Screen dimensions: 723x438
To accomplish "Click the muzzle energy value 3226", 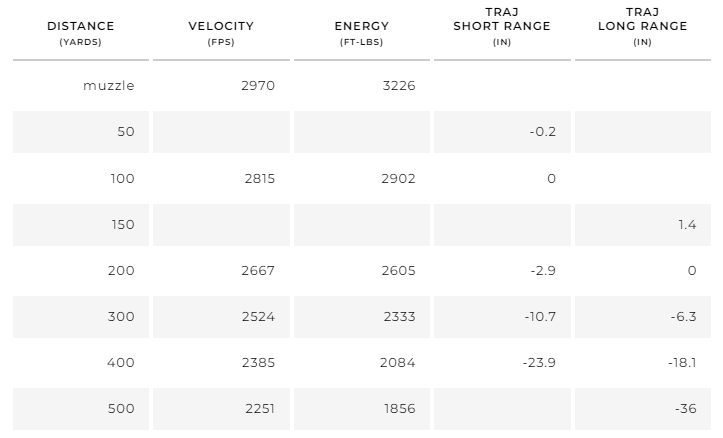I will click(398, 86).
